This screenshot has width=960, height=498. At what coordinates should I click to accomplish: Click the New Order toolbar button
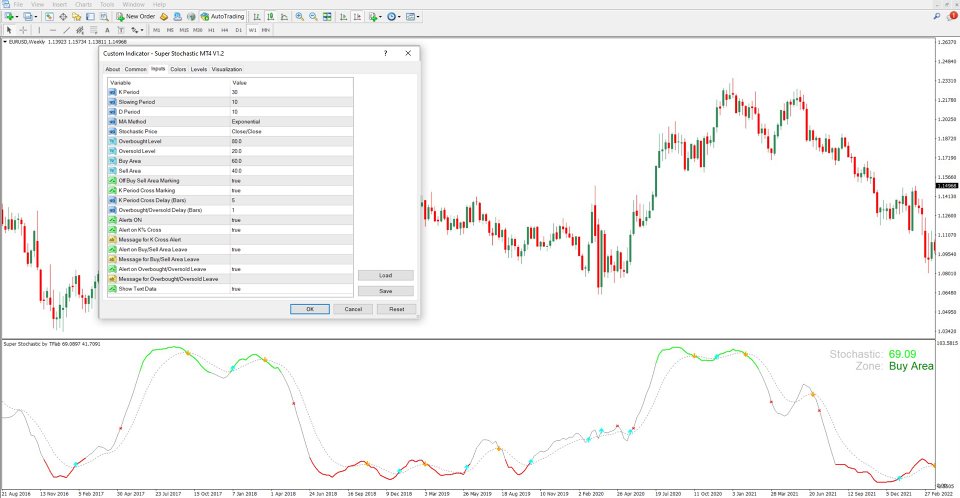click(138, 17)
